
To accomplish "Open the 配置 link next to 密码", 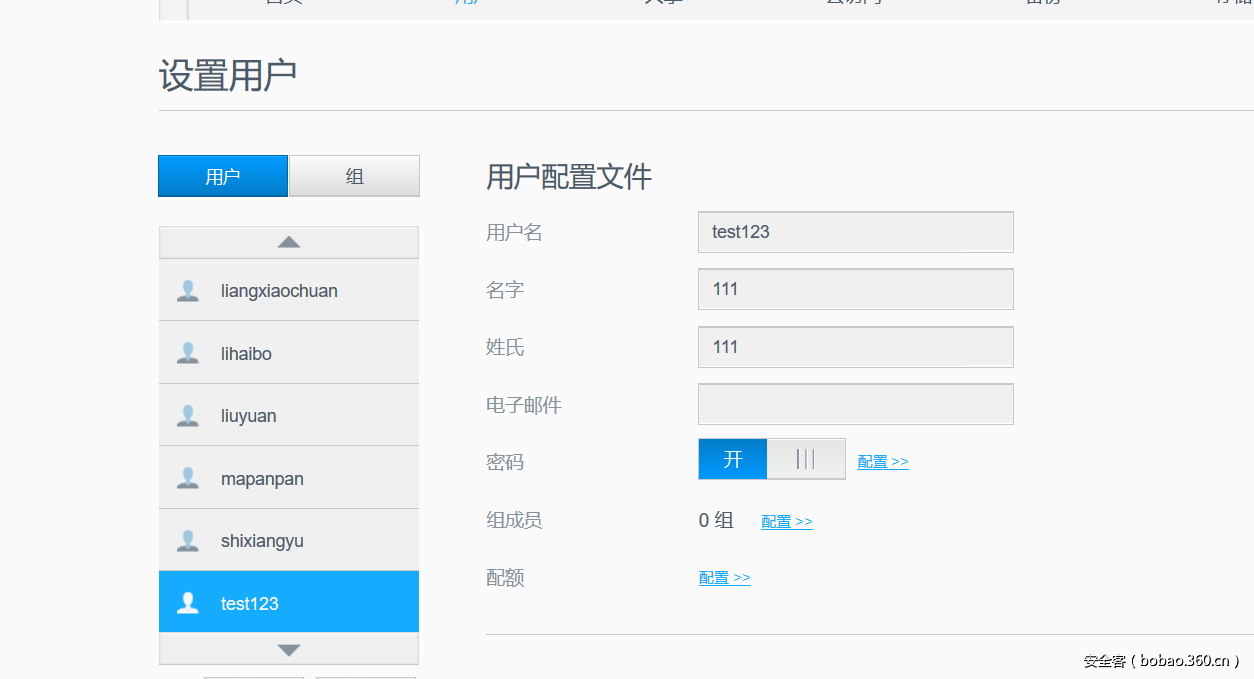I will 883,462.
